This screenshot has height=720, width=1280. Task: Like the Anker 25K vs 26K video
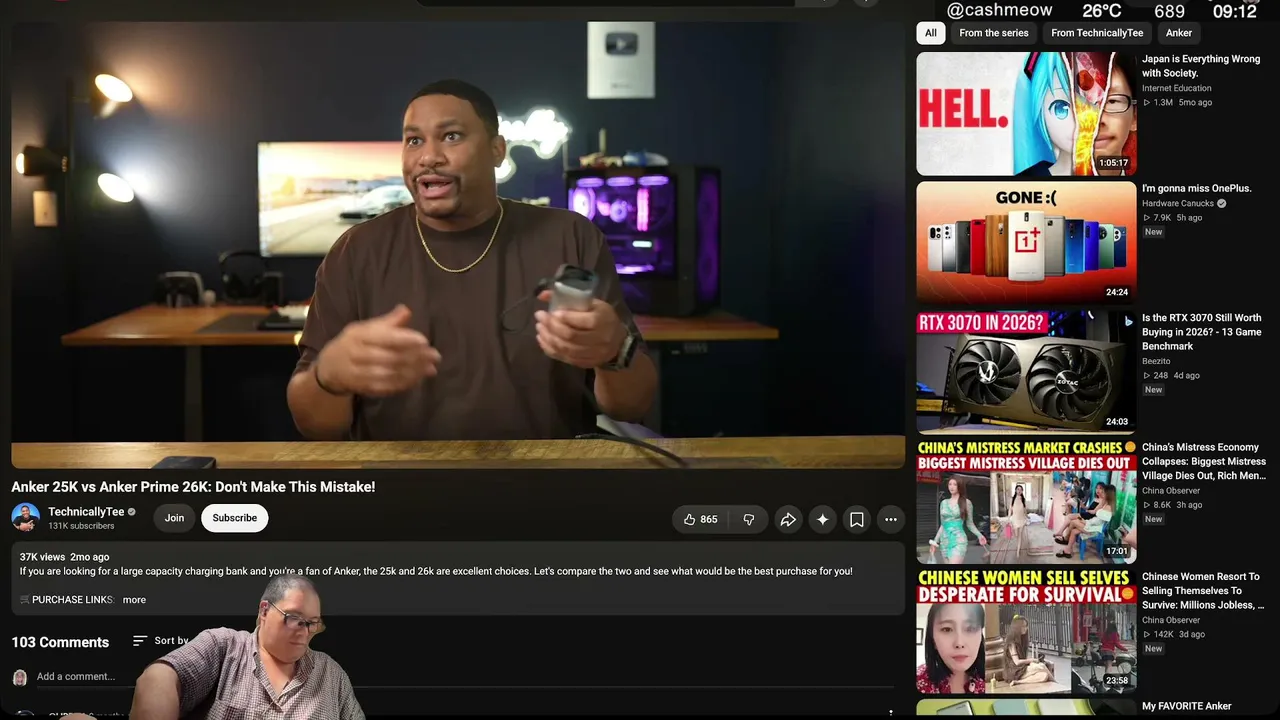point(701,519)
